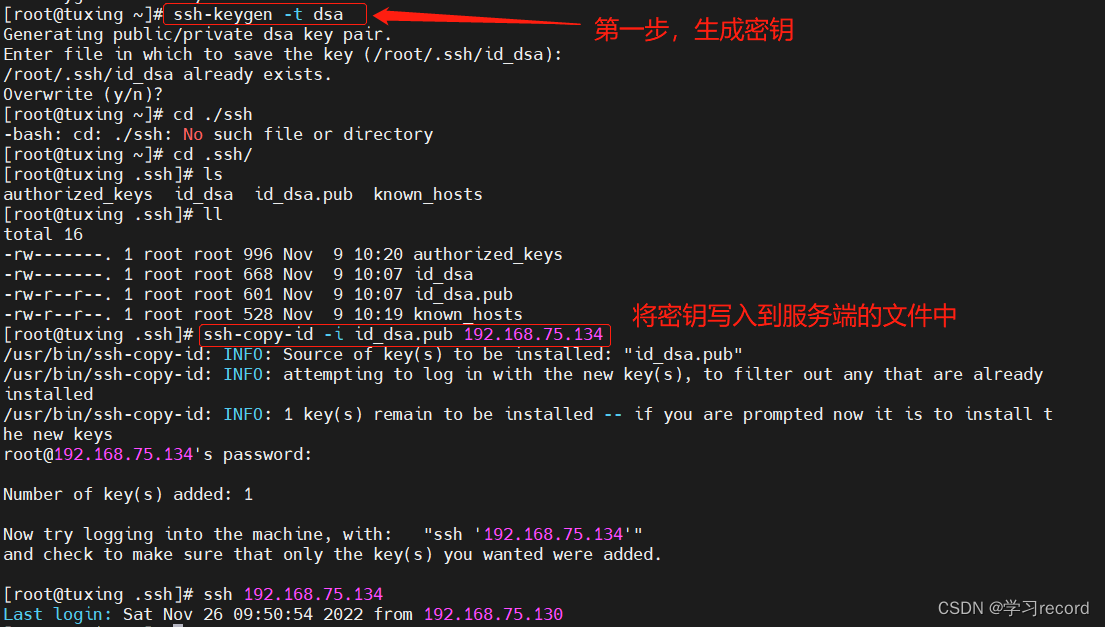Click known_hosts in the ls output row
The image size is (1105, 627).
428,194
